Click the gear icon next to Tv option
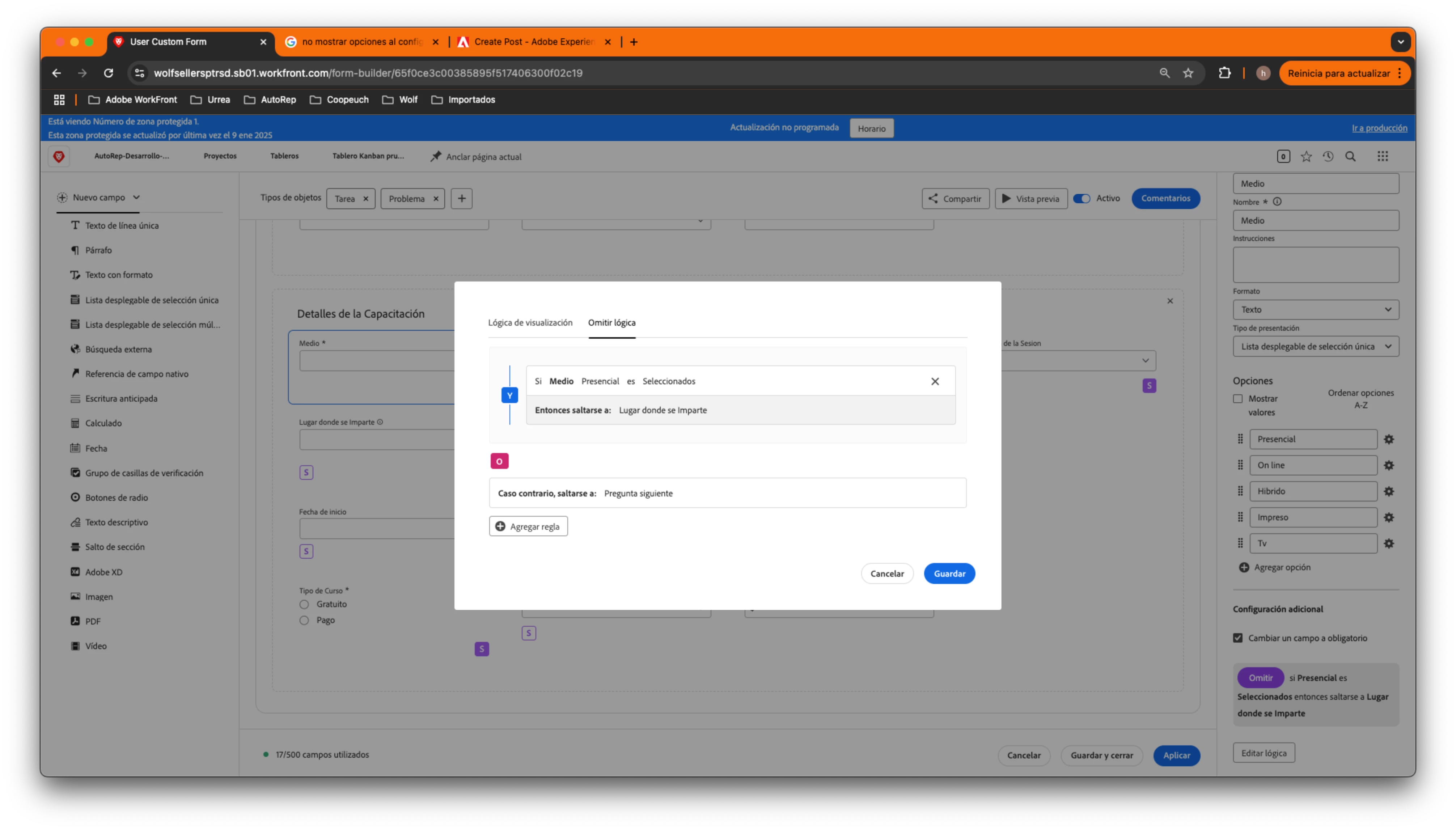Viewport: 1456px width, 830px height. tap(1389, 543)
